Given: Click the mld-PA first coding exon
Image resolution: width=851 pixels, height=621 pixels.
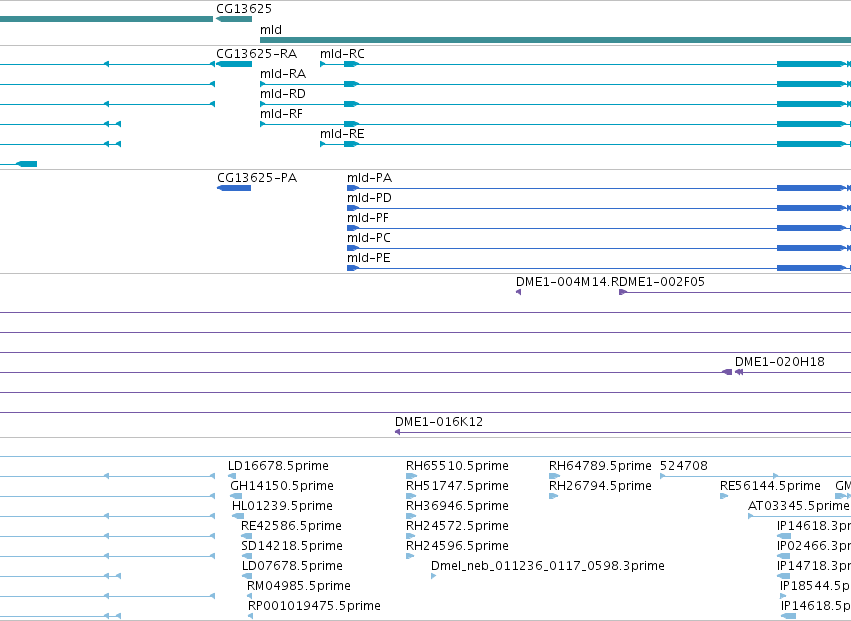Looking at the screenshot, I should pyautogui.click(x=353, y=188).
